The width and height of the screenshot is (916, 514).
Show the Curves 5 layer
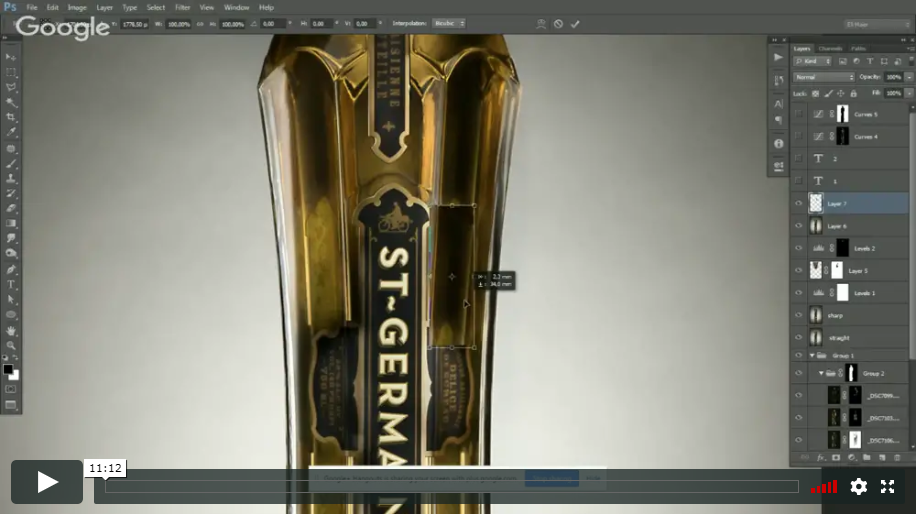click(x=799, y=114)
